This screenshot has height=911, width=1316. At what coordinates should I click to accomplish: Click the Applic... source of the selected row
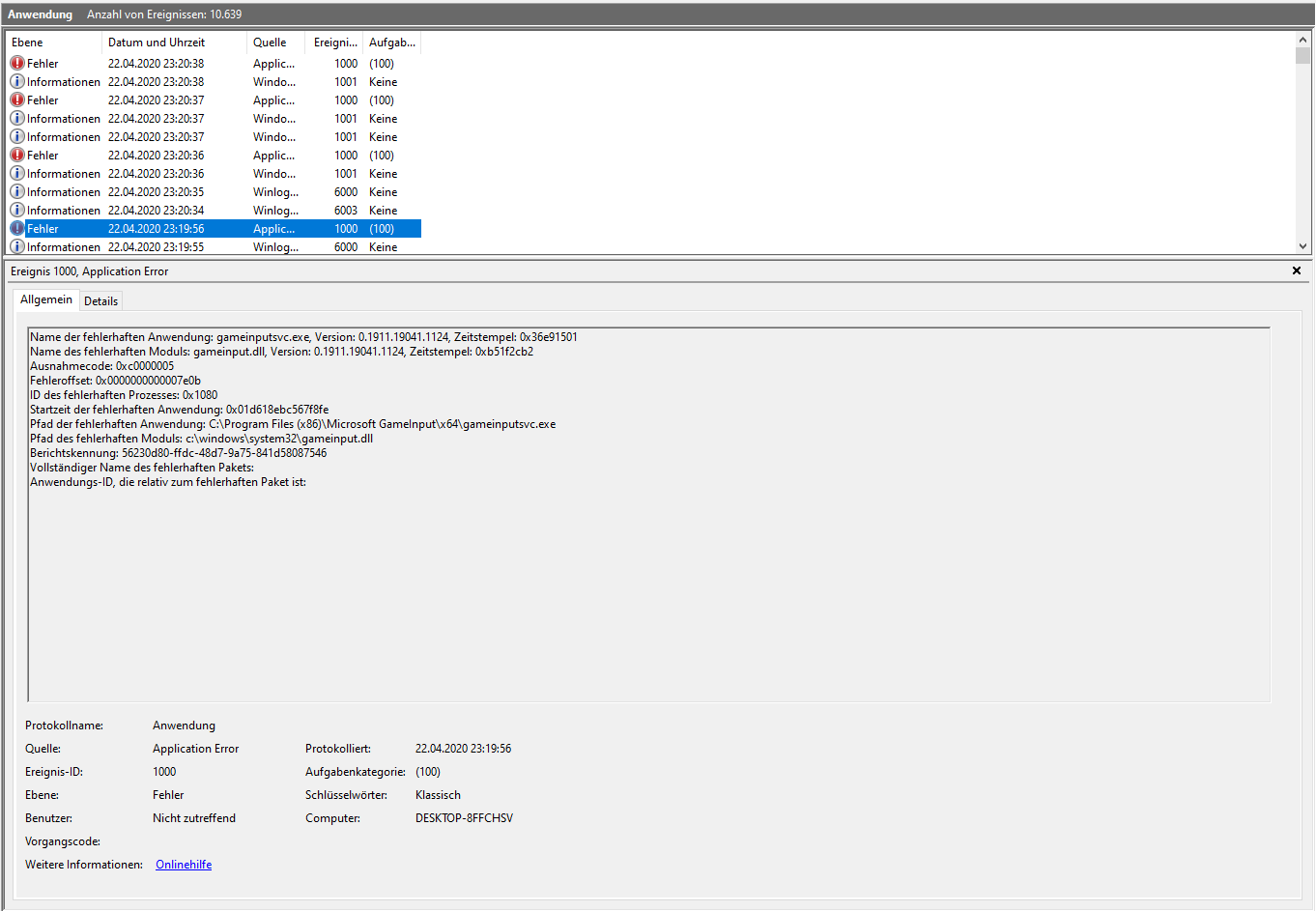(274, 229)
